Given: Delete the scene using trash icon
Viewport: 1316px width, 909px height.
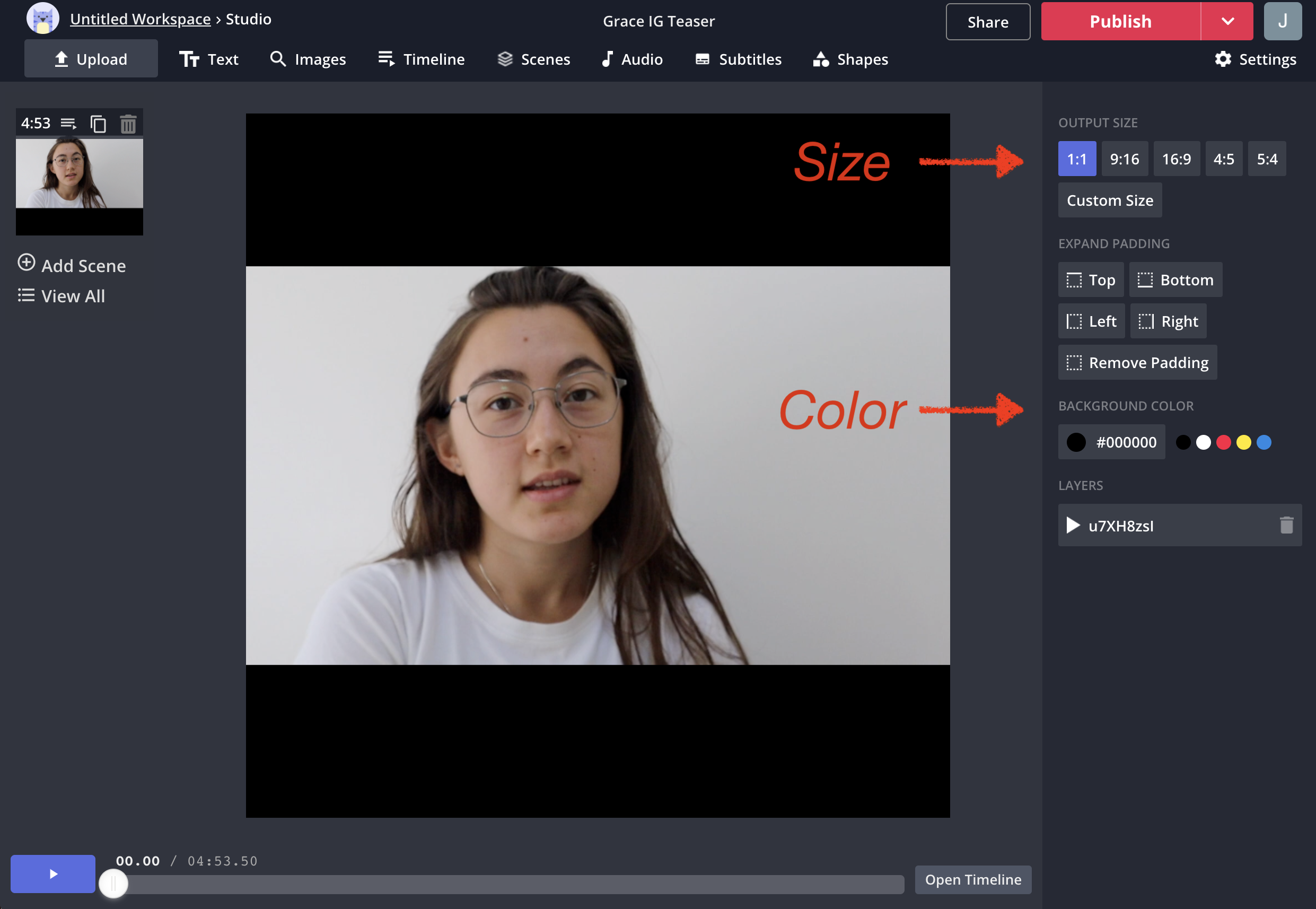Looking at the screenshot, I should (x=128, y=124).
